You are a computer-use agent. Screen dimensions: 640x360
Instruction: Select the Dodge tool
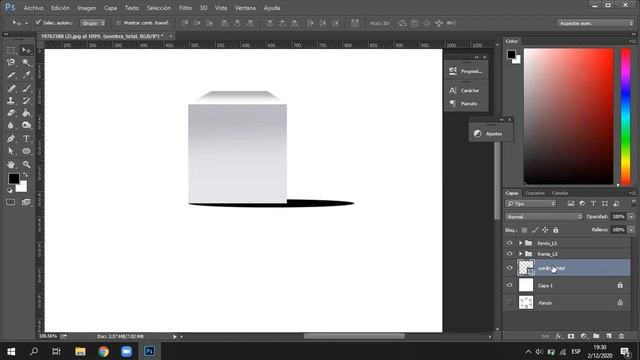(x=27, y=125)
